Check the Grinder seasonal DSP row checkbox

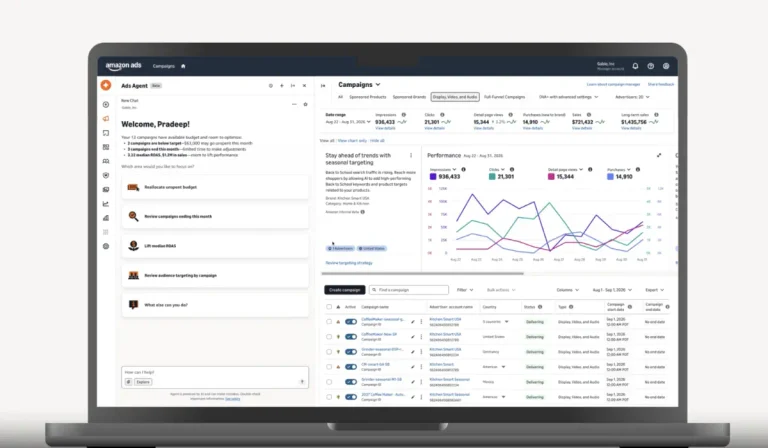329,352
